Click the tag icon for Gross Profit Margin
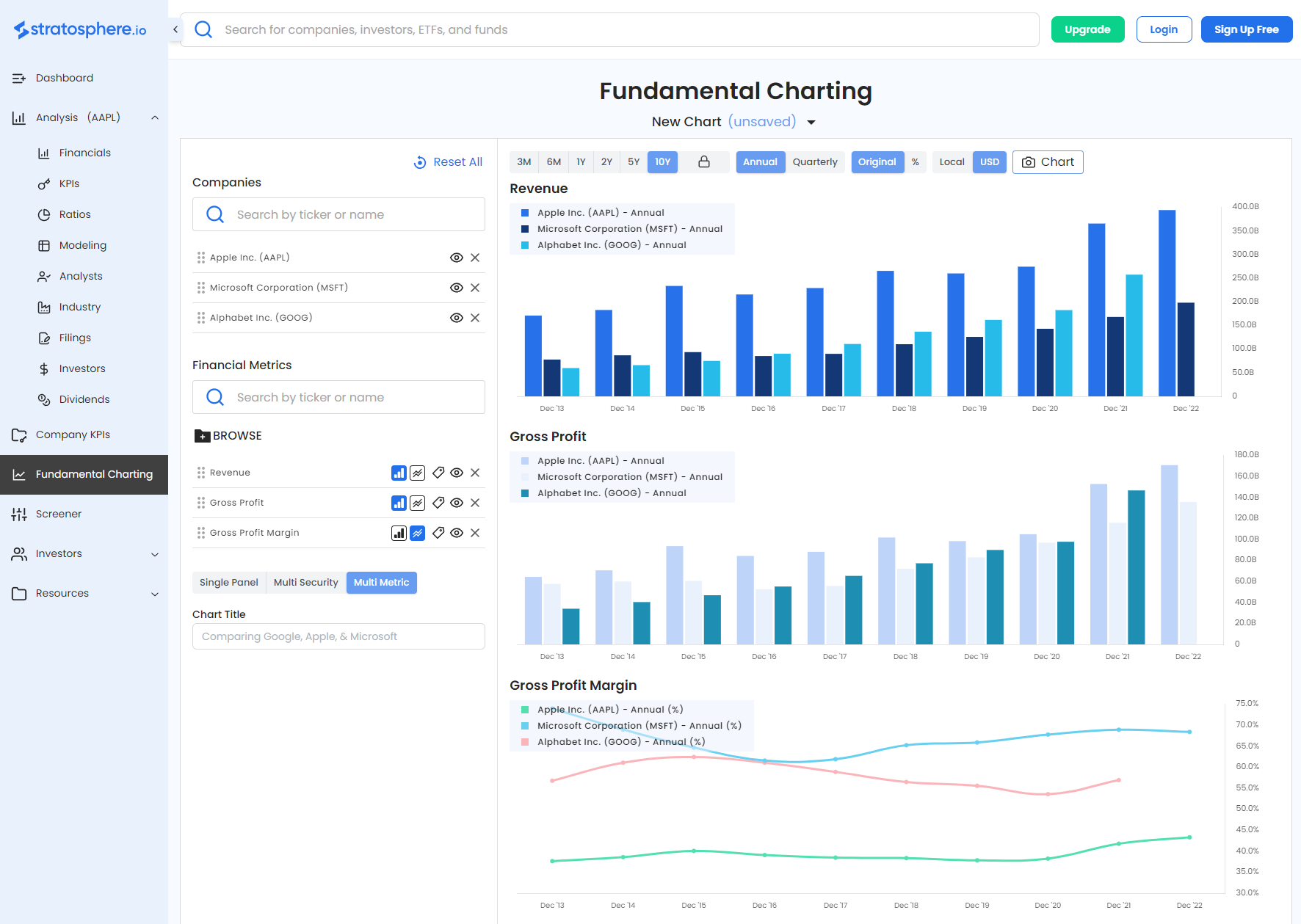Screen dimensions: 1301x924 (438, 534)
